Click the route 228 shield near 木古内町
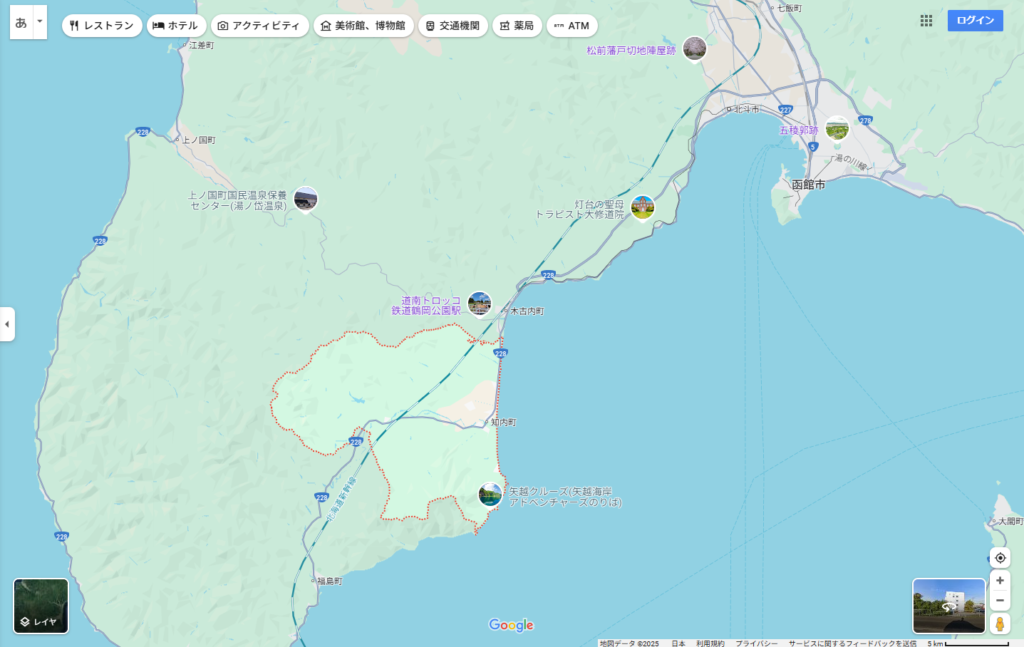Image resolution: width=1024 pixels, height=647 pixels. (549, 276)
